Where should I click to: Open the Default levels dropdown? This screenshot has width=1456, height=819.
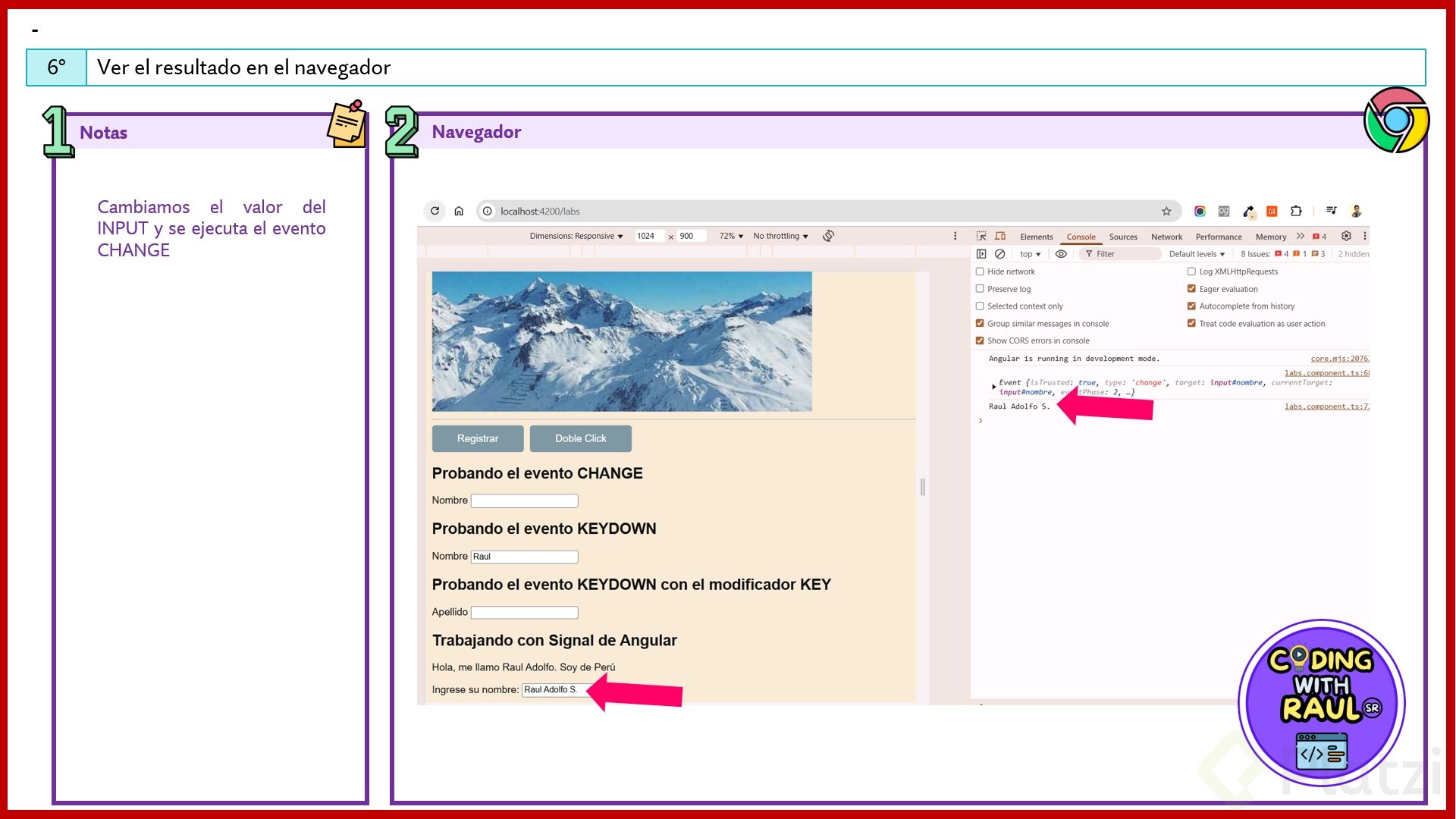pos(1197,254)
